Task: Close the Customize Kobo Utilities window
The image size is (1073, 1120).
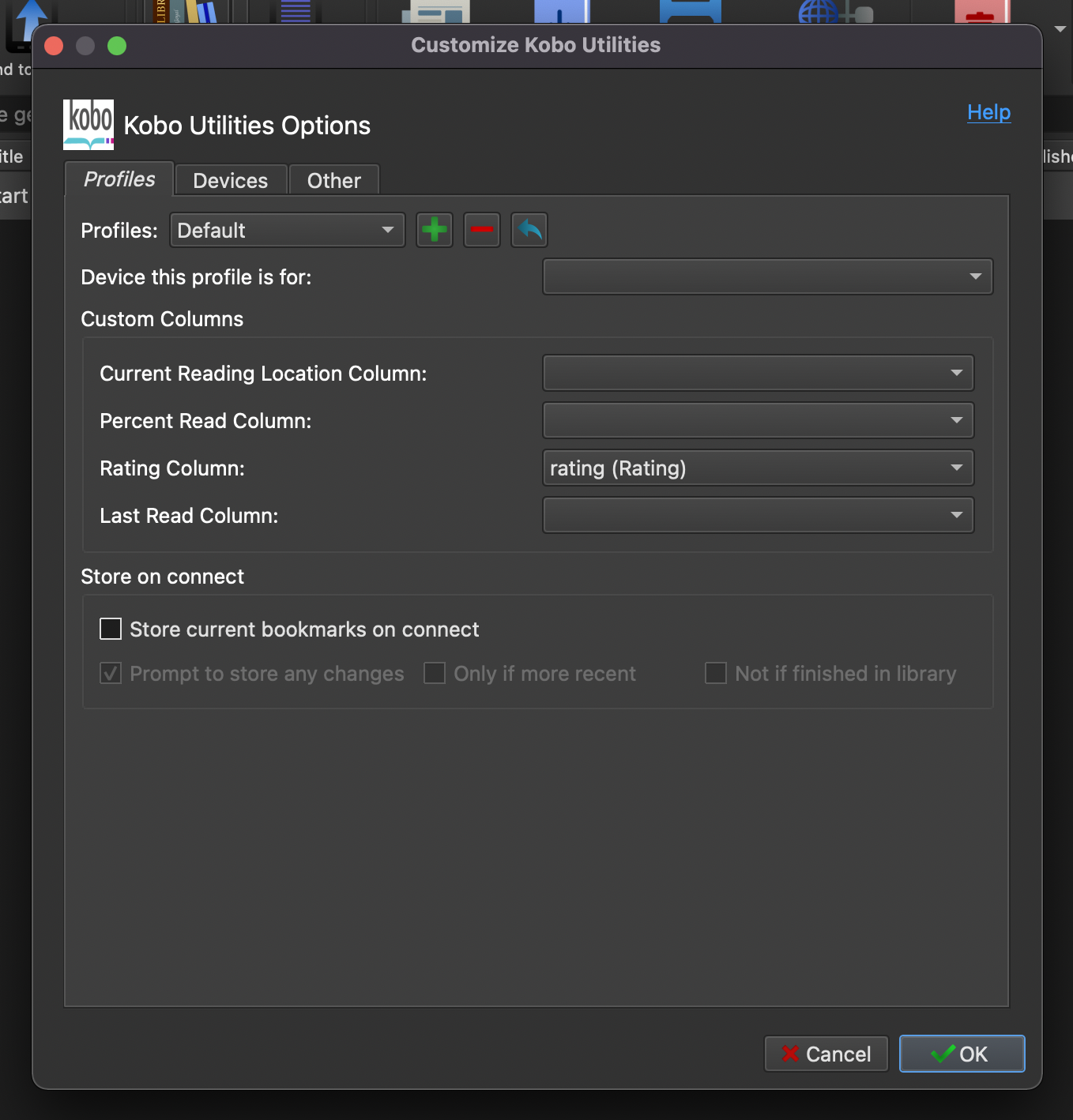Action: click(54, 46)
